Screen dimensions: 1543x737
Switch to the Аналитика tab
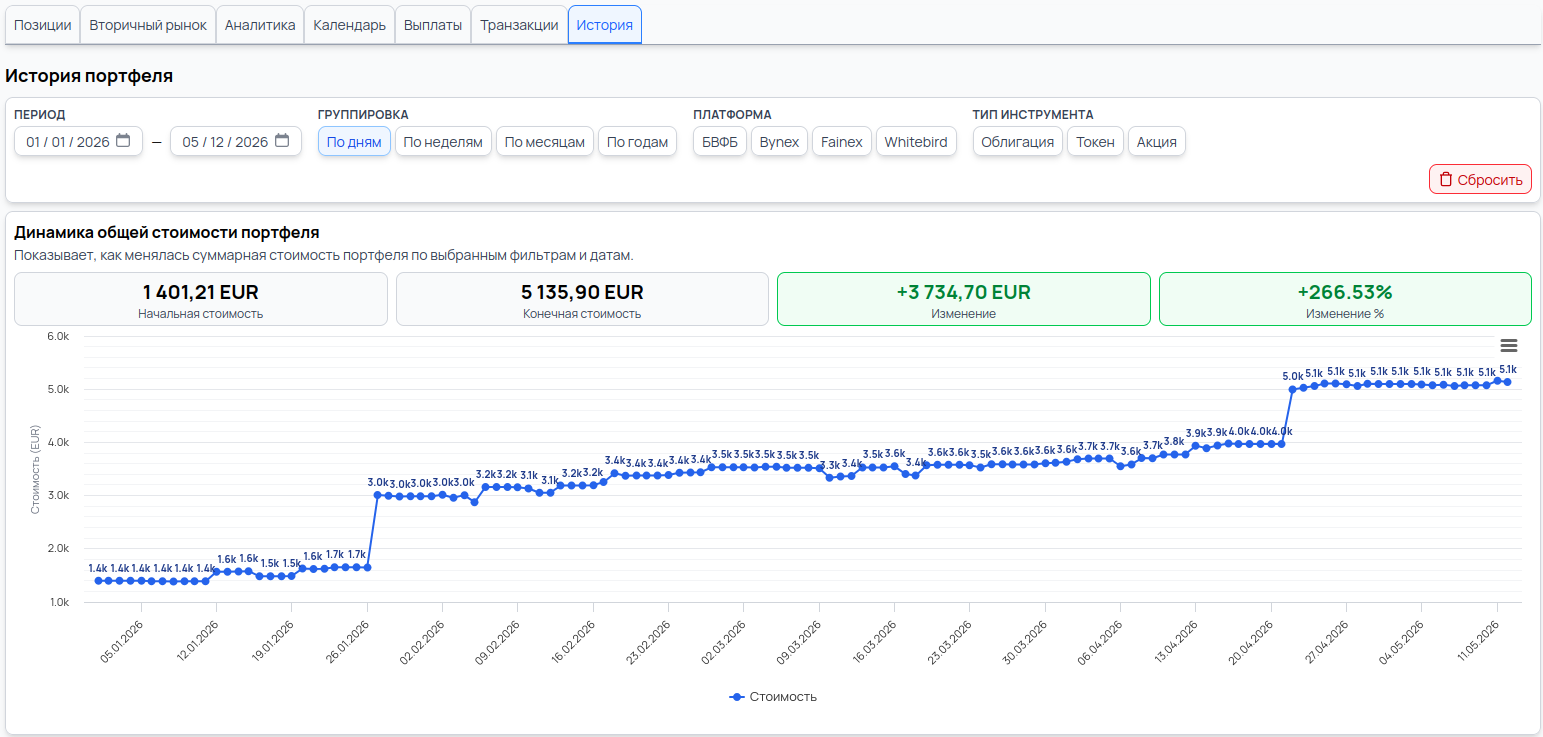[x=260, y=25]
